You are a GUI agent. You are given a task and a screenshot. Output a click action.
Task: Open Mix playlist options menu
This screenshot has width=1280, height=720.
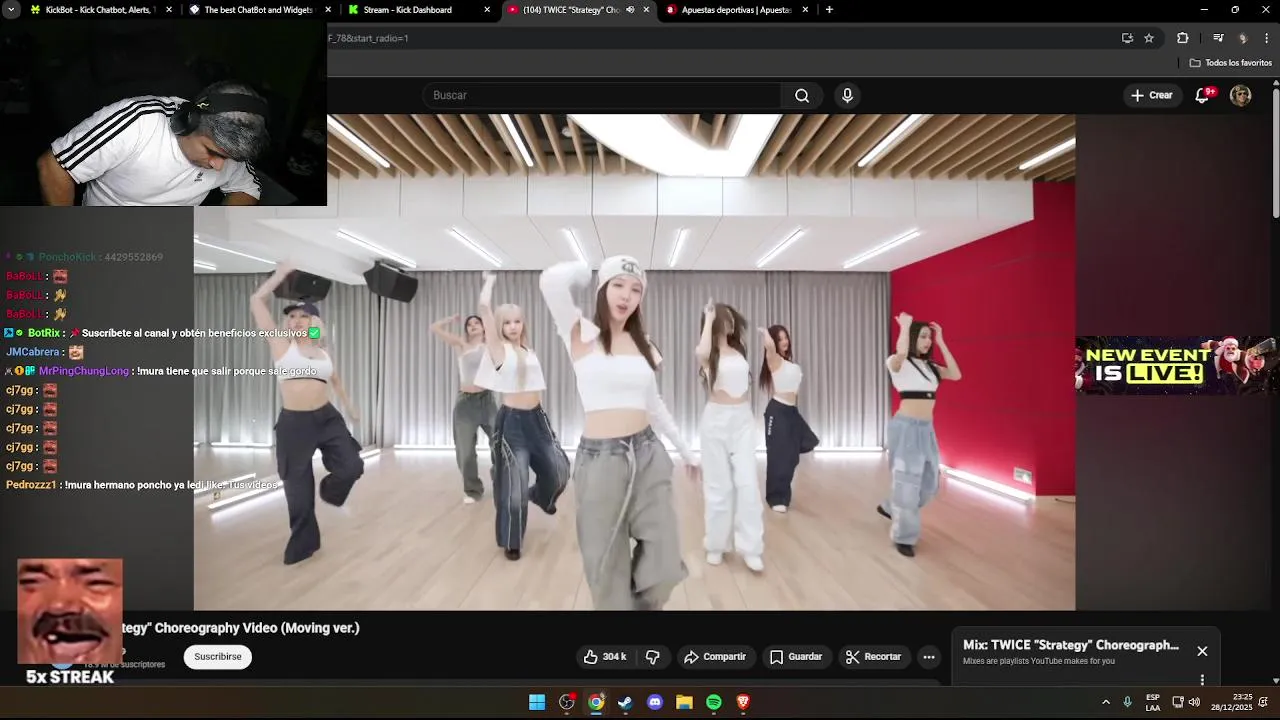coord(1202,679)
